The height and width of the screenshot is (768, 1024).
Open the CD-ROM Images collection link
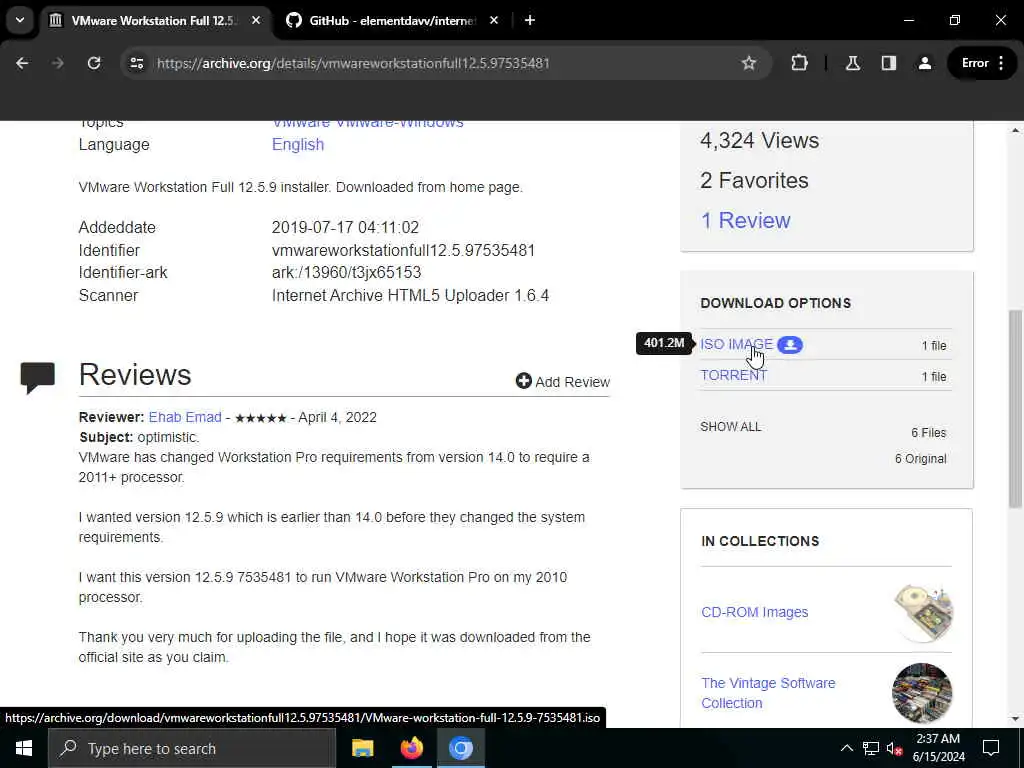pos(754,613)
